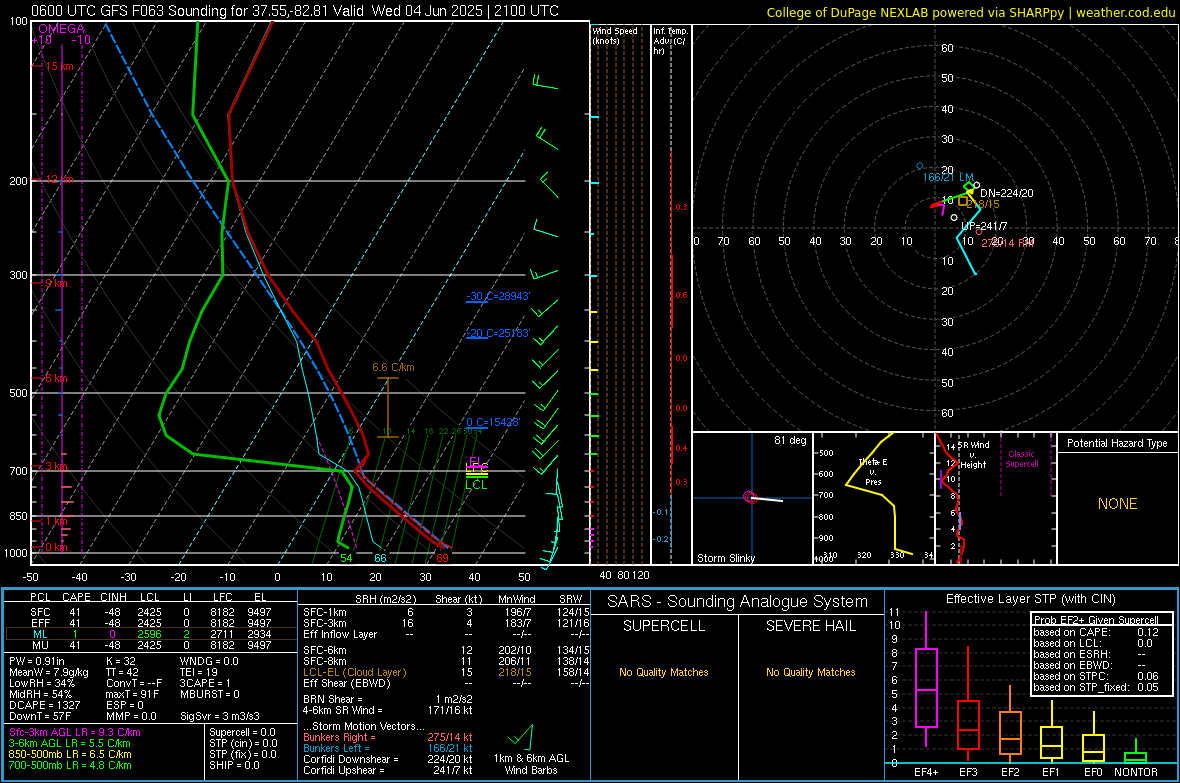Click the Eff Shear (EBWD) row
The image size is (1180, 783).
pyautogui.click(x=446, y=683)
